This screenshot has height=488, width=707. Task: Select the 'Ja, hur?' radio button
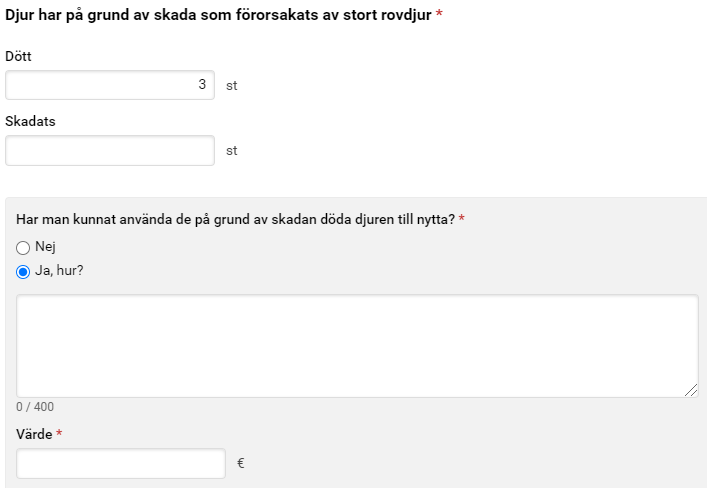23,271
